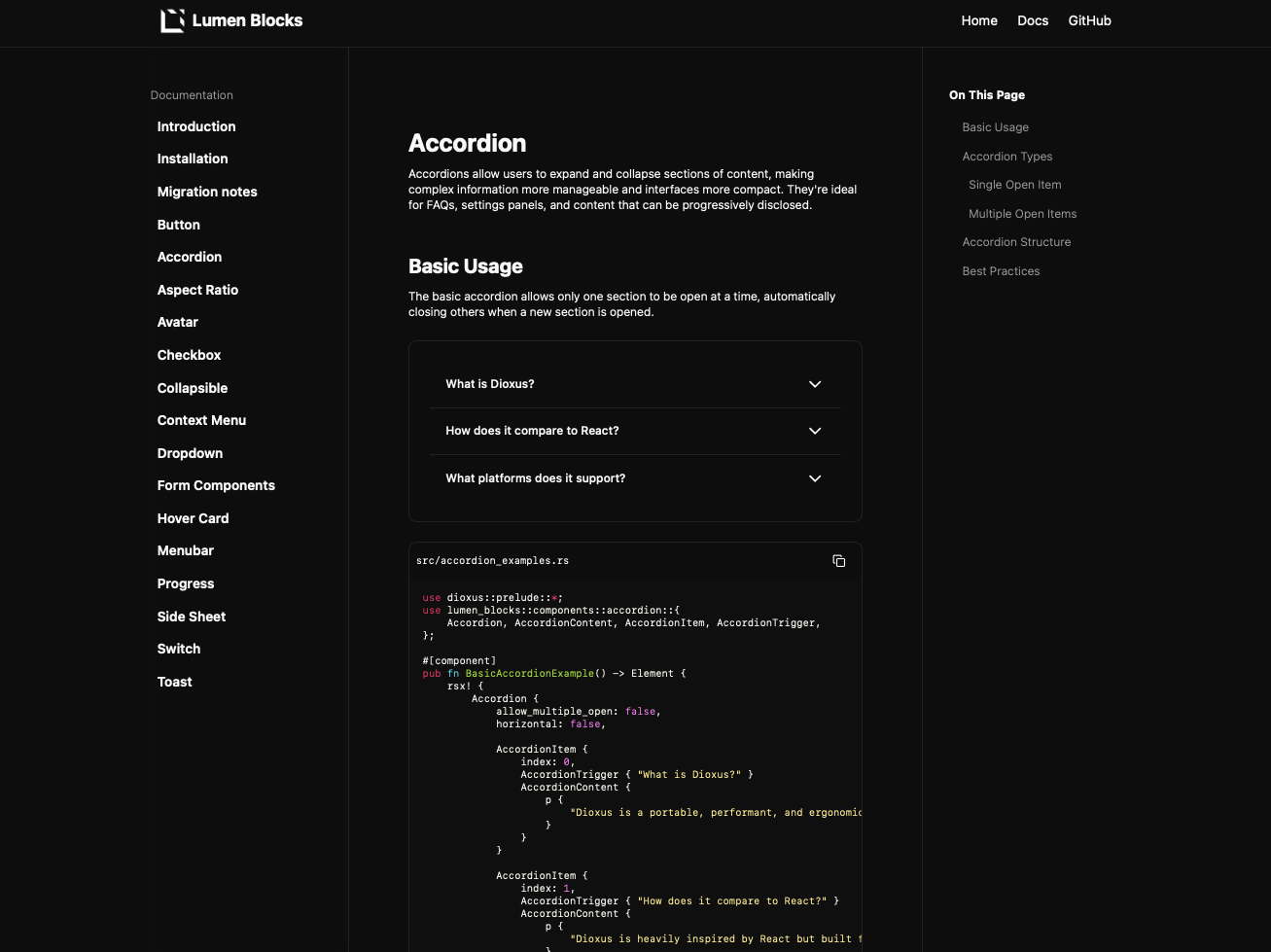
Task: Expand 'How does it compare to React?' chevron
Action: tap(815, 431)
